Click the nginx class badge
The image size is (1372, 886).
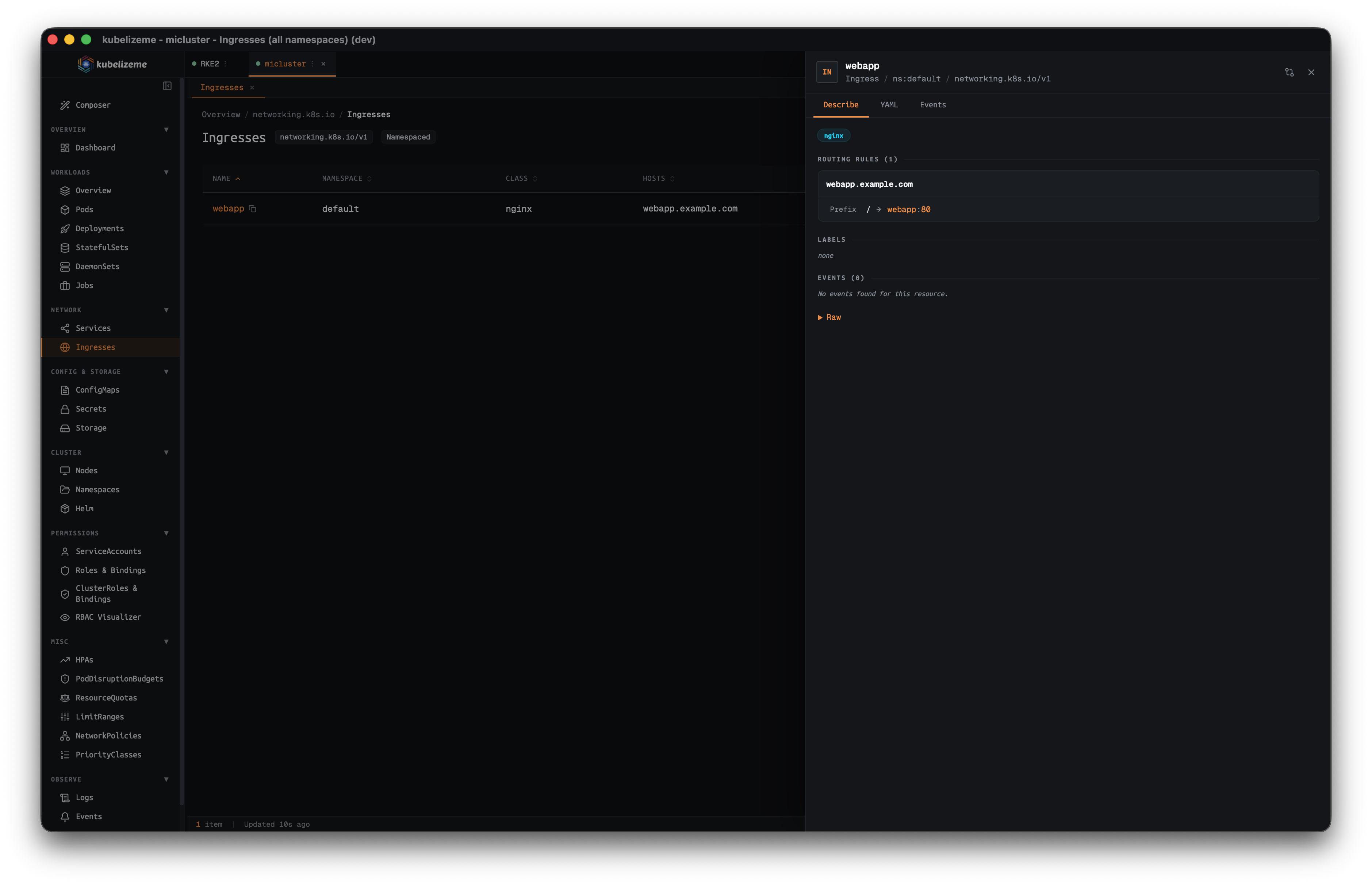[x=833, y=136]
